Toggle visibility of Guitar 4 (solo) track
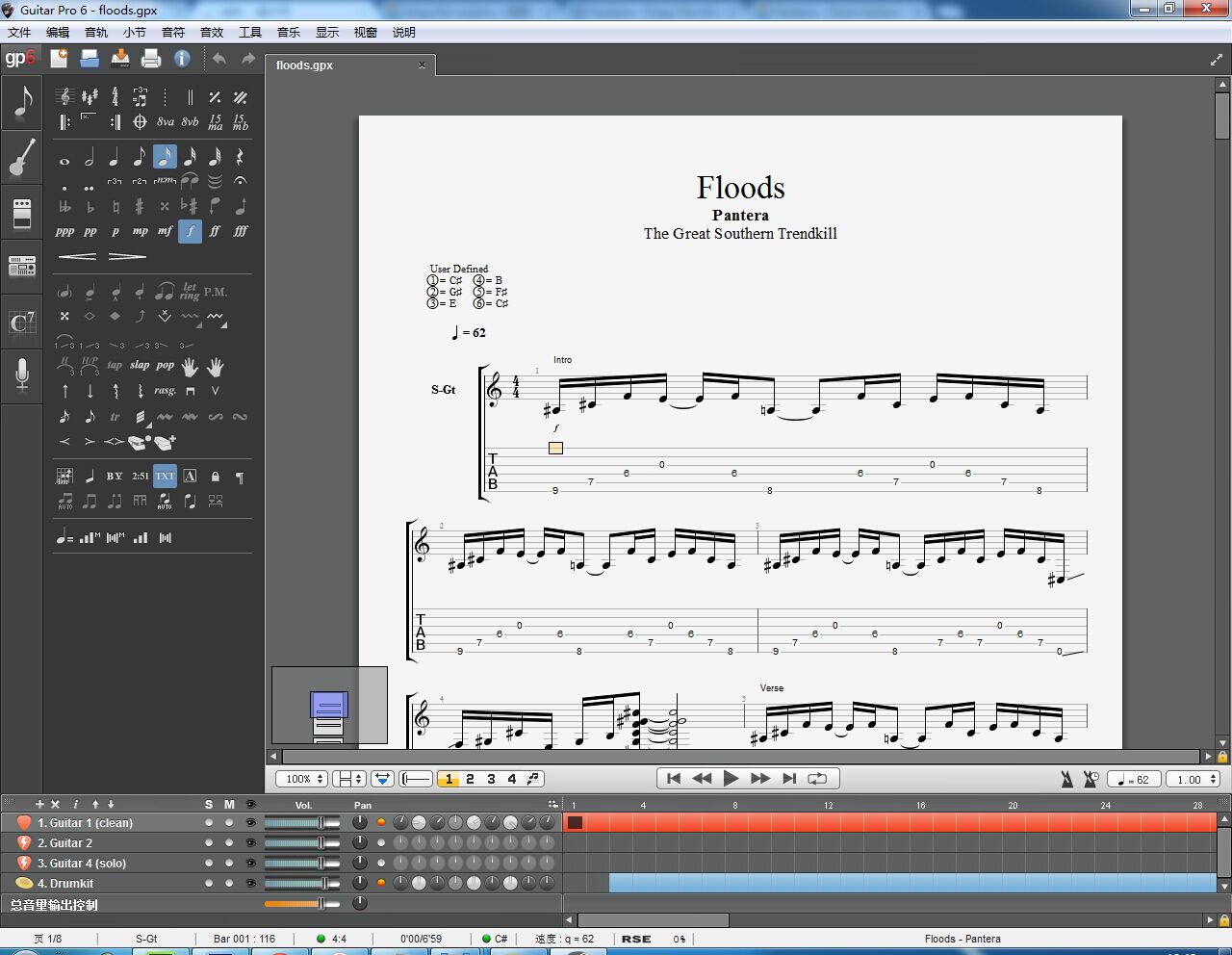Image resolution: width=1232 pixels, height=955 pixels. (251, 863)
